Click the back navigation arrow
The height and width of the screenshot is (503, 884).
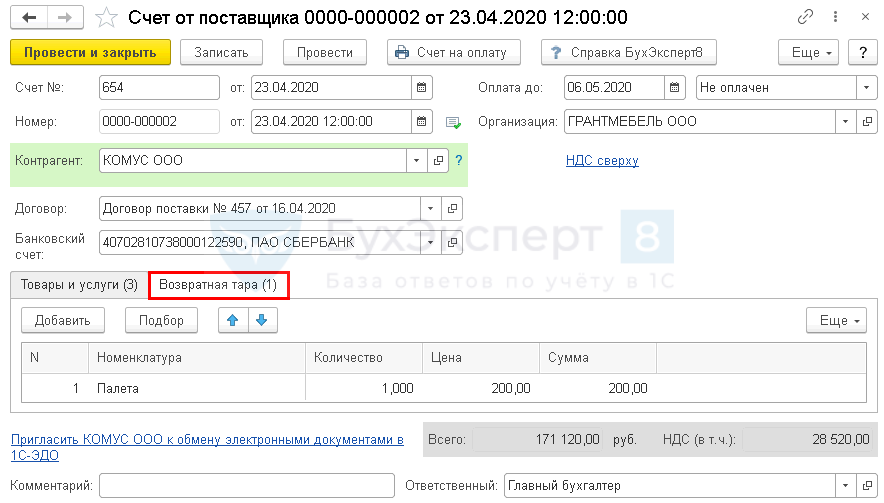[29, 18]
